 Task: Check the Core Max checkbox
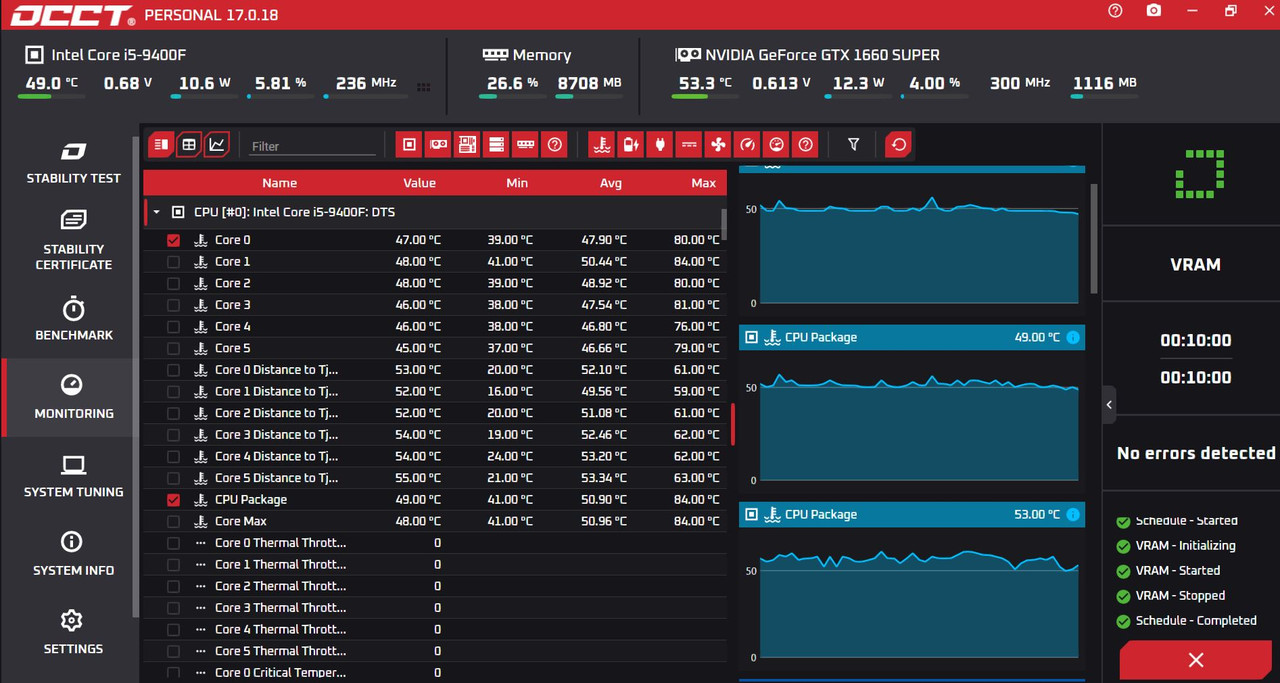(173, 521)
